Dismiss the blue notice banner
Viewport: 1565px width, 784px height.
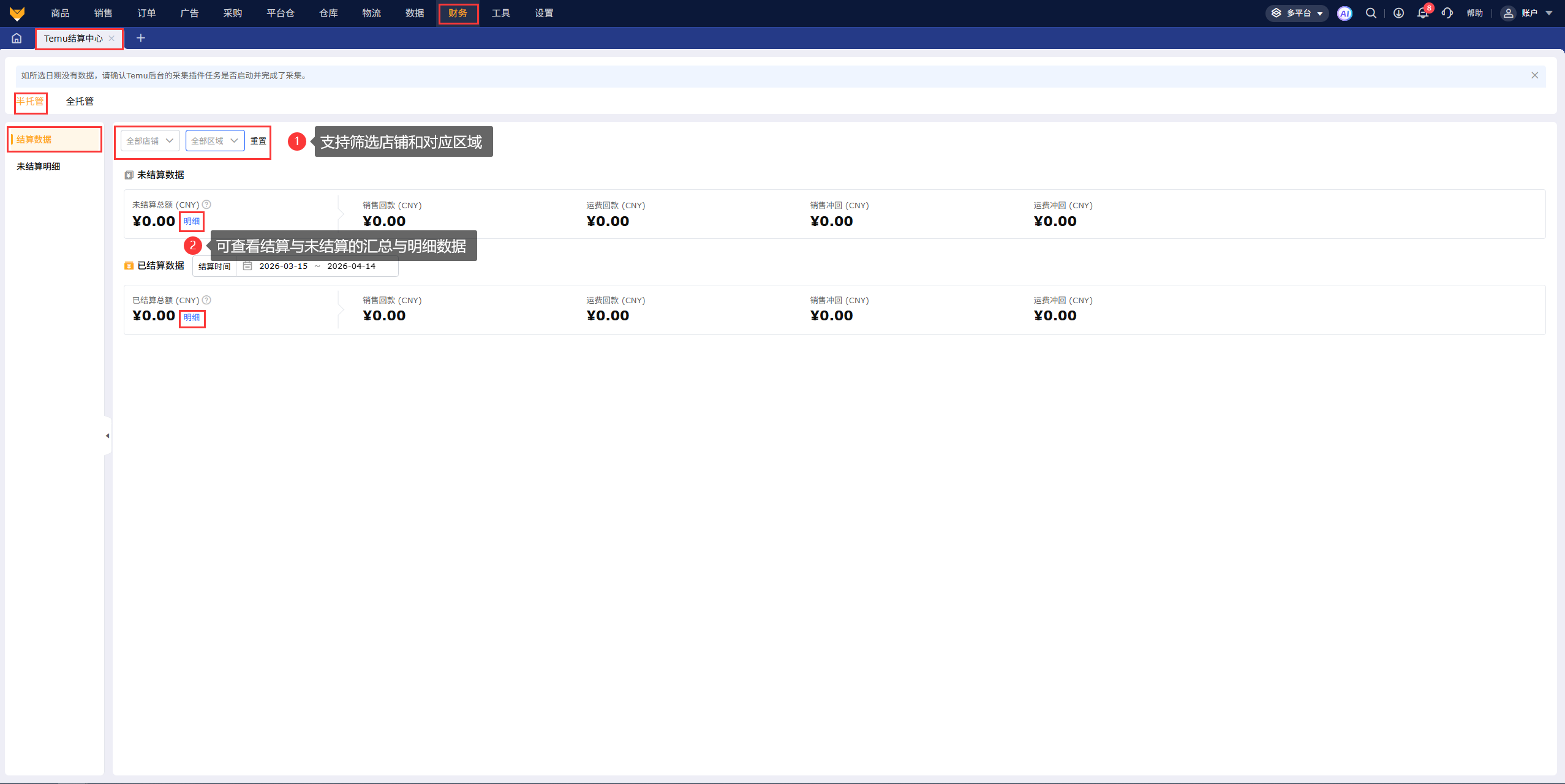click(1534, 75)
